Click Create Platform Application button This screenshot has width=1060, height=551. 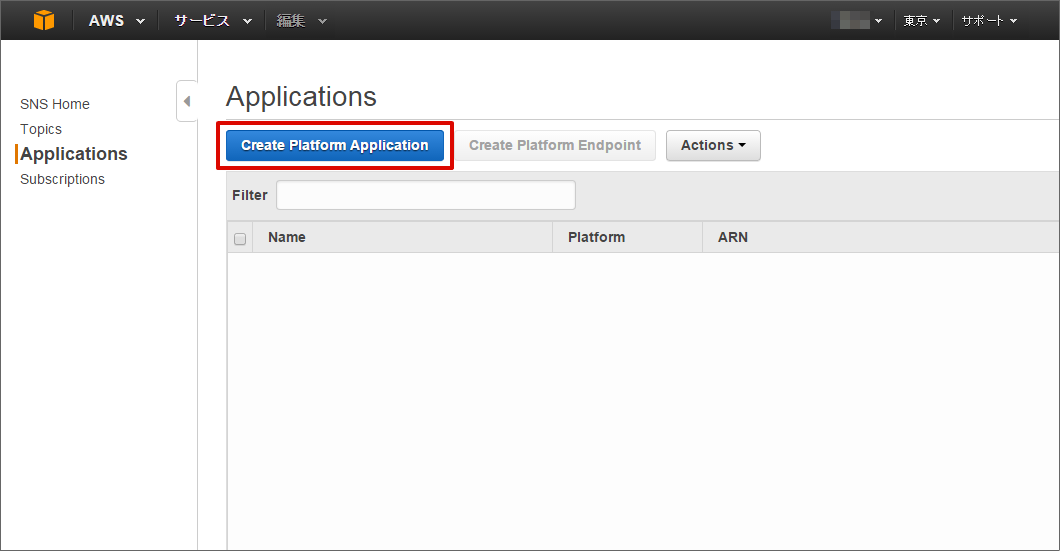[335, 145]
